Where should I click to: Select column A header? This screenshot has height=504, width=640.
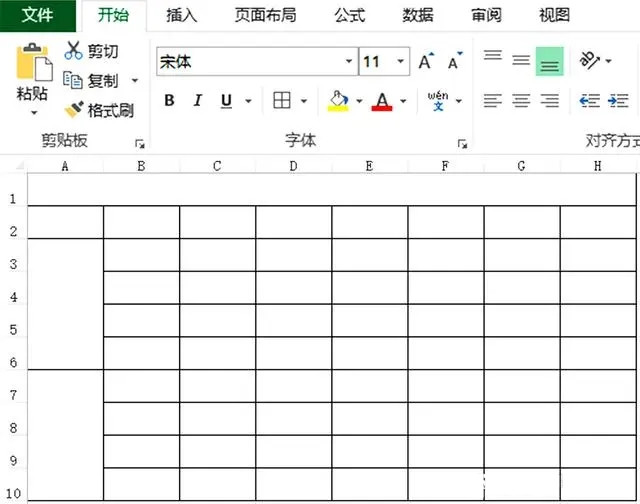pyautogui.click(x=65, y=166)
